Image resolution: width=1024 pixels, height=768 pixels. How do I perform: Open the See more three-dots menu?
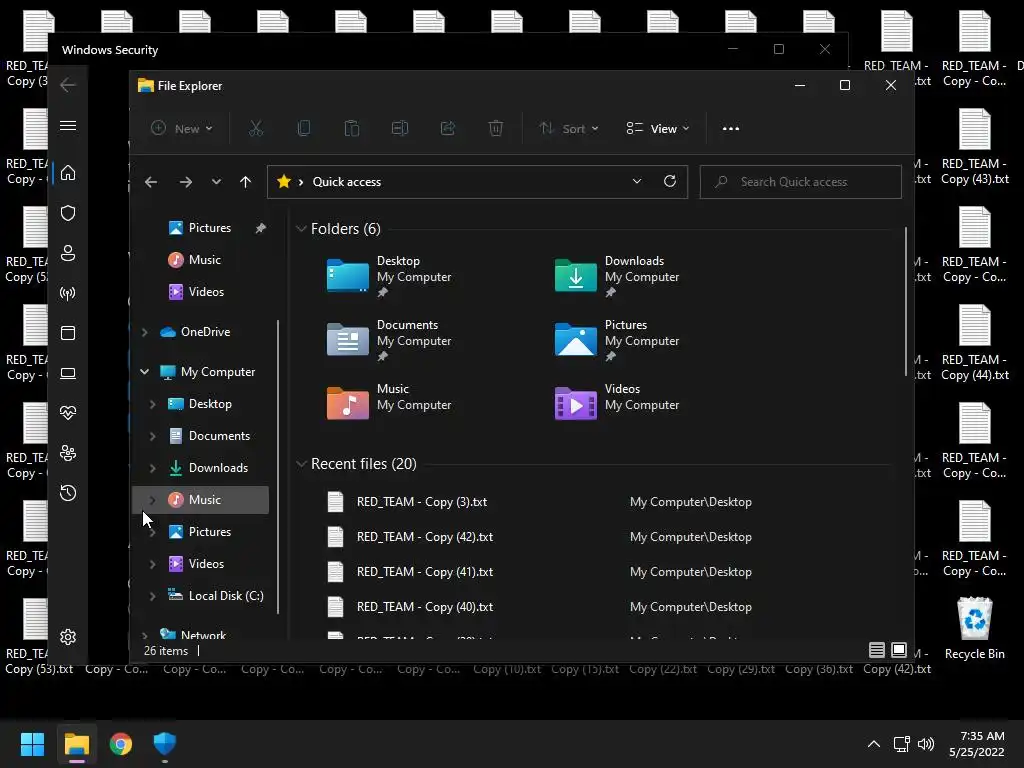(731, 129)
